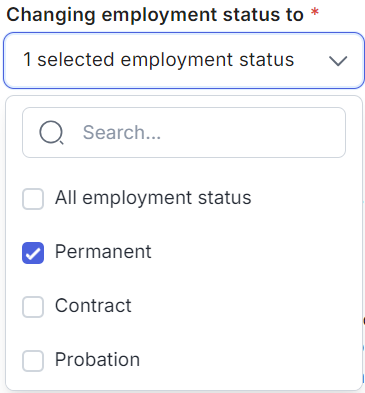Image resolution: width=365 pixels, height=393 pixels.
Task: Tick the Probation checkbox
Action: (33, 361)
